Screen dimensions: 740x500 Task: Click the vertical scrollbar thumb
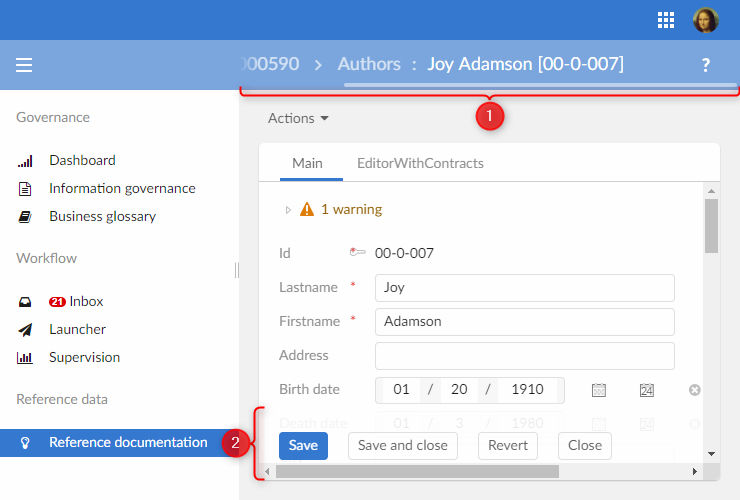(711, 226)
